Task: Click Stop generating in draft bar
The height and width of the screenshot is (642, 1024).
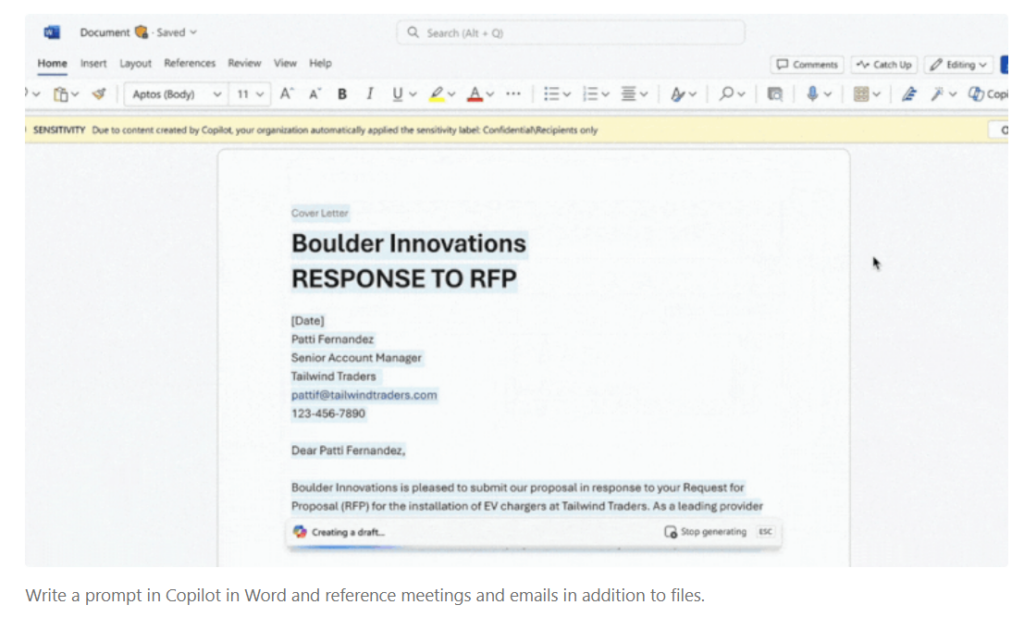Action: [705, 532]
